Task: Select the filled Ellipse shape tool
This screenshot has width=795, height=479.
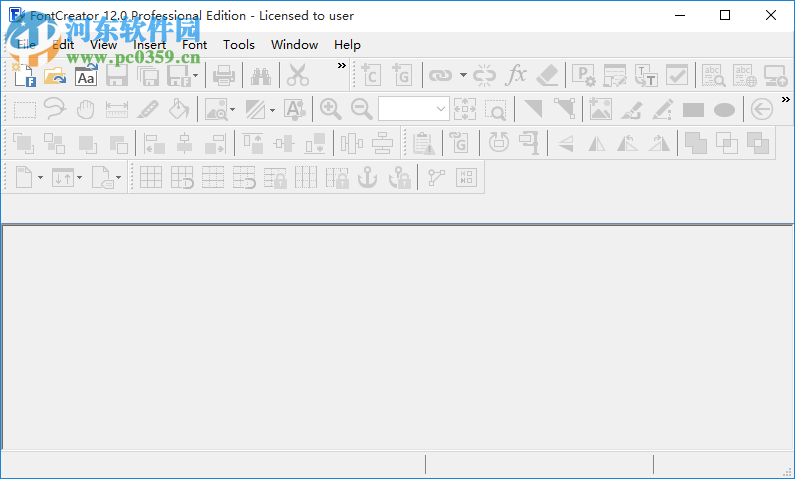Action: click(x=724, y=109)
